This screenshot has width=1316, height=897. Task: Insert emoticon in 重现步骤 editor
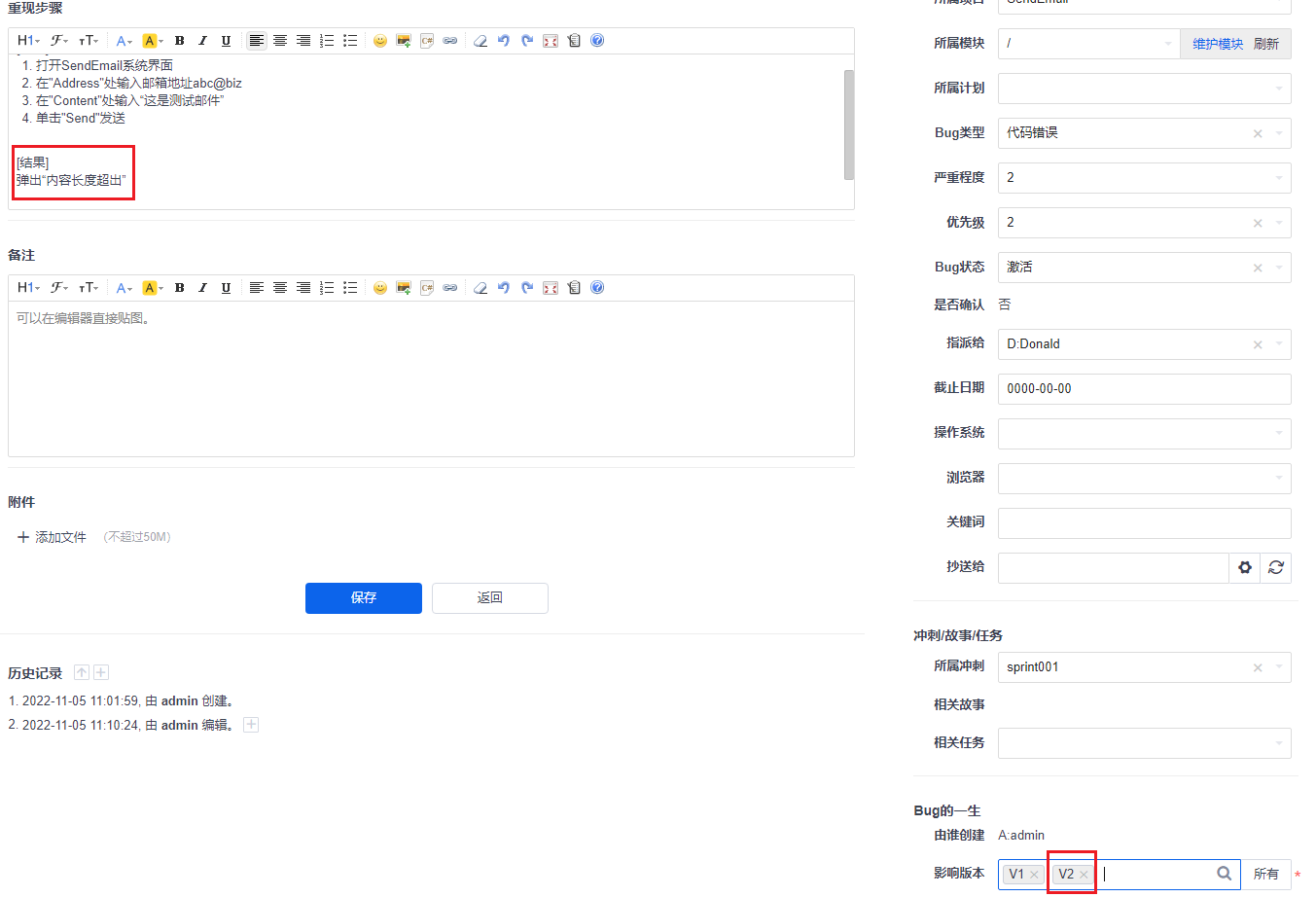tap(380, 41)
